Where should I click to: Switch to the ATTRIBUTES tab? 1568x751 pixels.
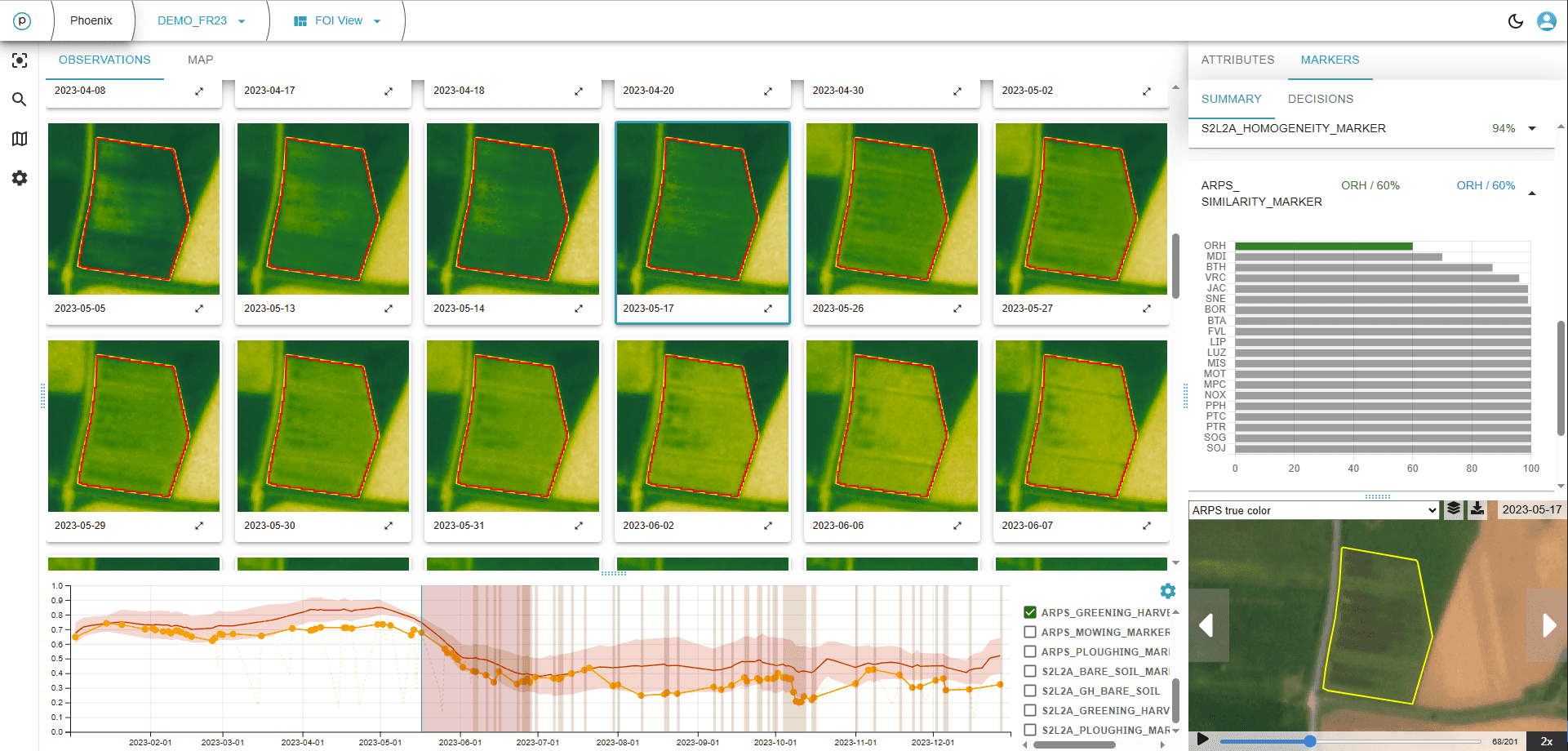(1237, 60)
